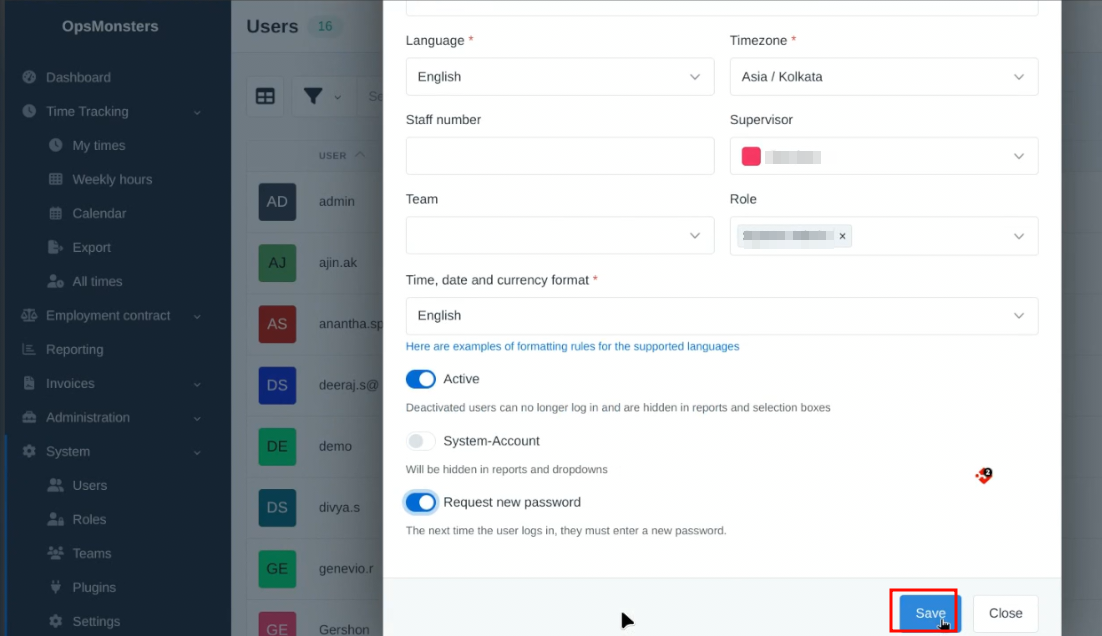Click the Plugins plug icon
This screenshot has height=636, width=1102.
tap(56, 587)
